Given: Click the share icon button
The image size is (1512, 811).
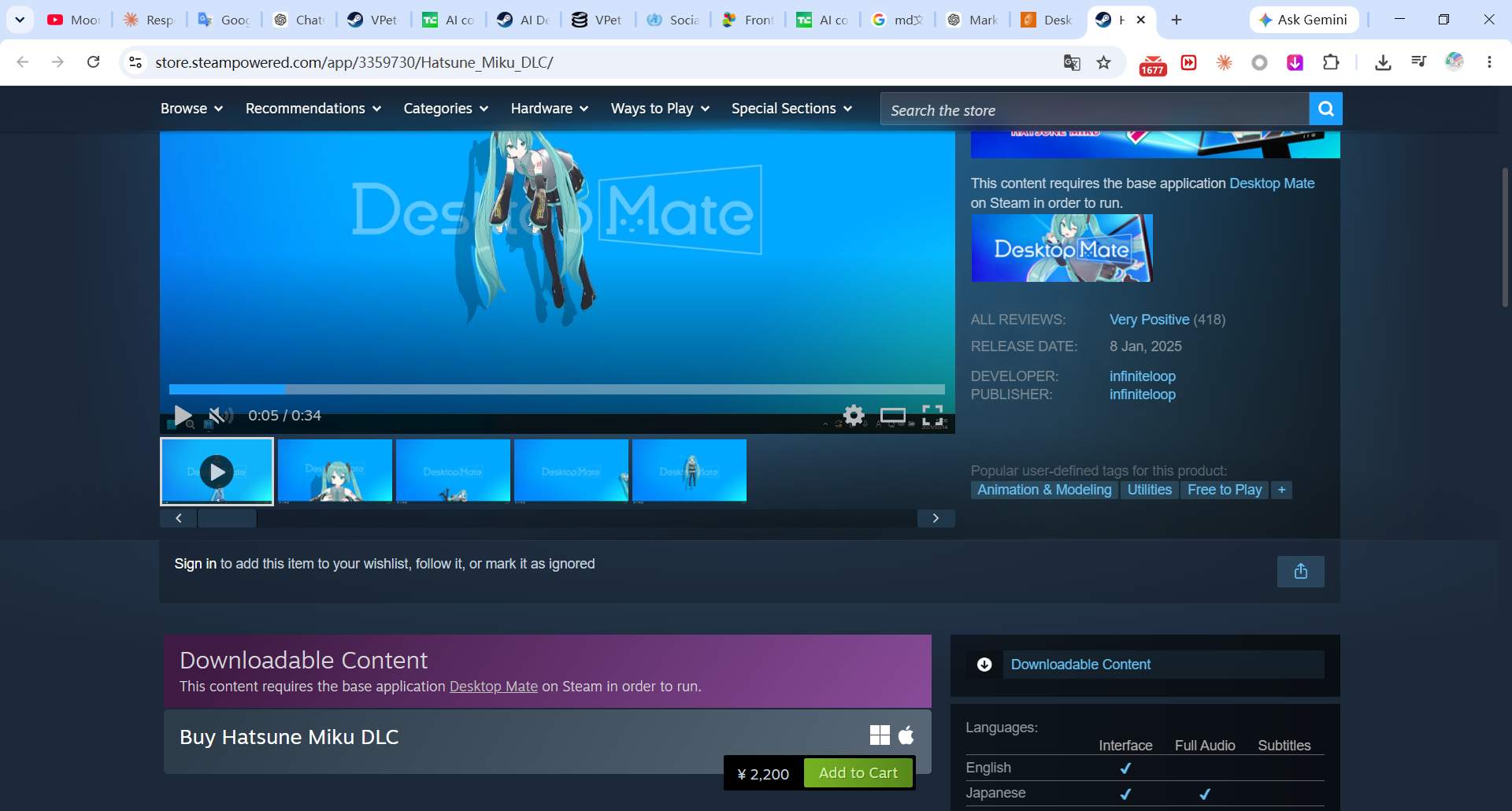Looking at the screenshot, I should (x=1301, y=572).
